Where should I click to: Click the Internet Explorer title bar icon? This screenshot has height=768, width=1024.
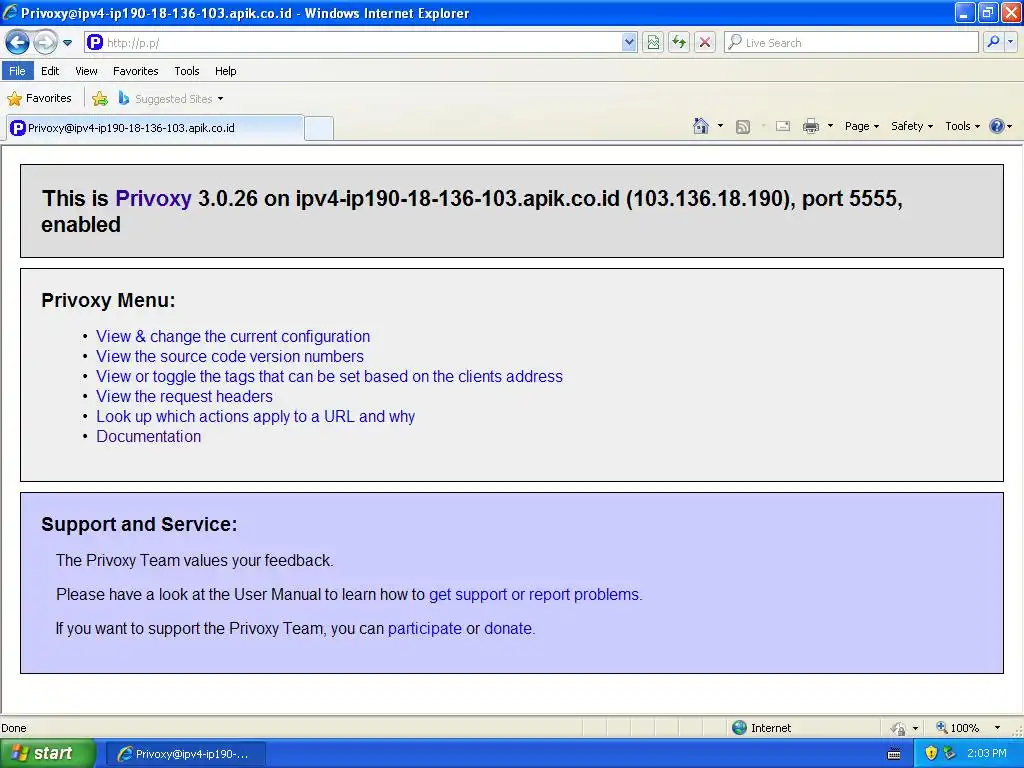(10, 12)
